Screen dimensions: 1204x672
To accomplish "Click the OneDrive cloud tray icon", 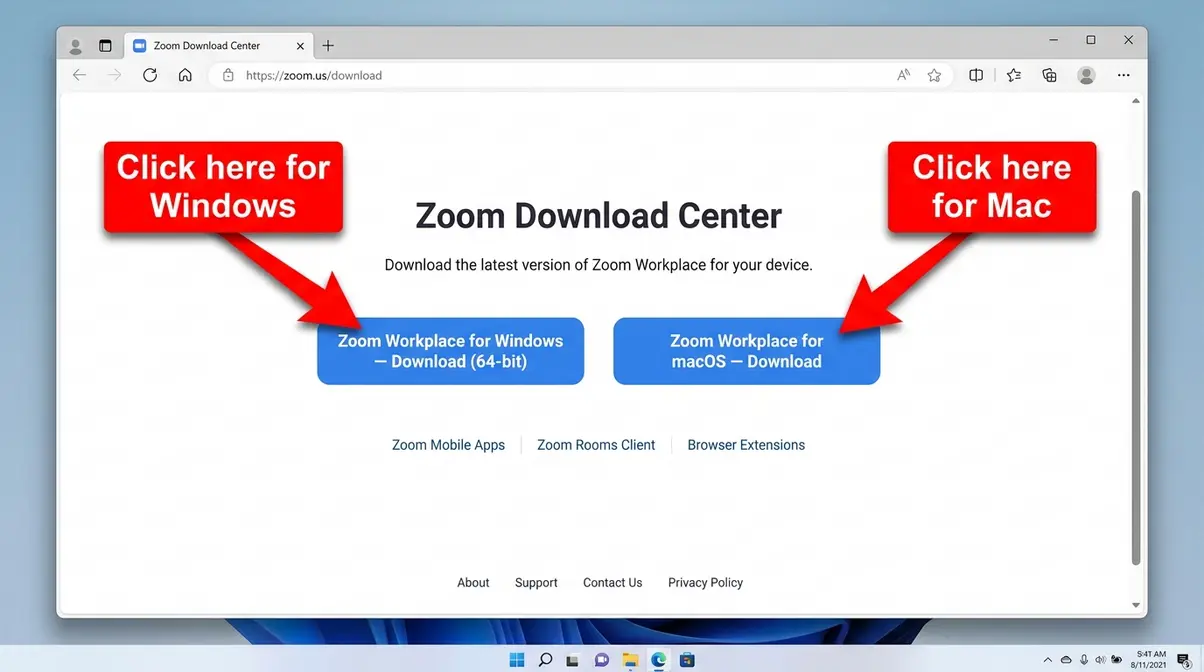I will pos(1066,660).
